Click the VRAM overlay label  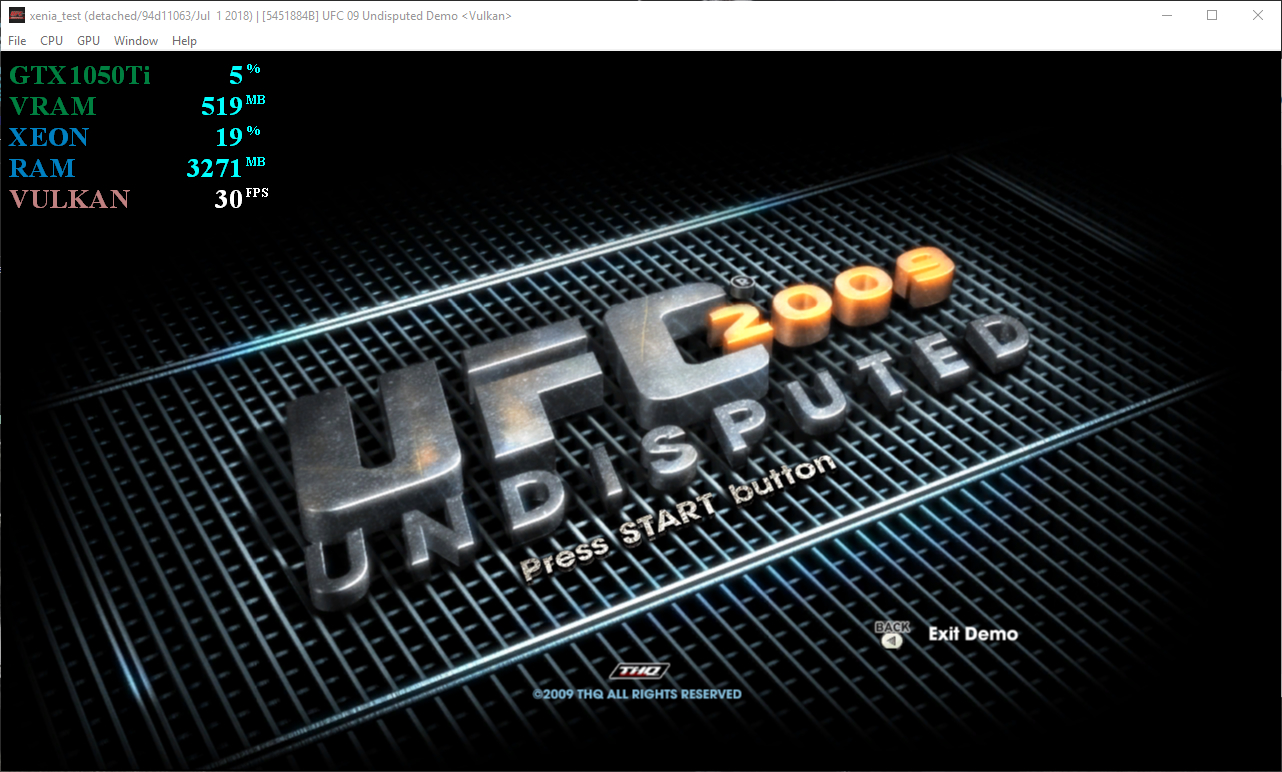pyautogui.click(x=53, y=106)
